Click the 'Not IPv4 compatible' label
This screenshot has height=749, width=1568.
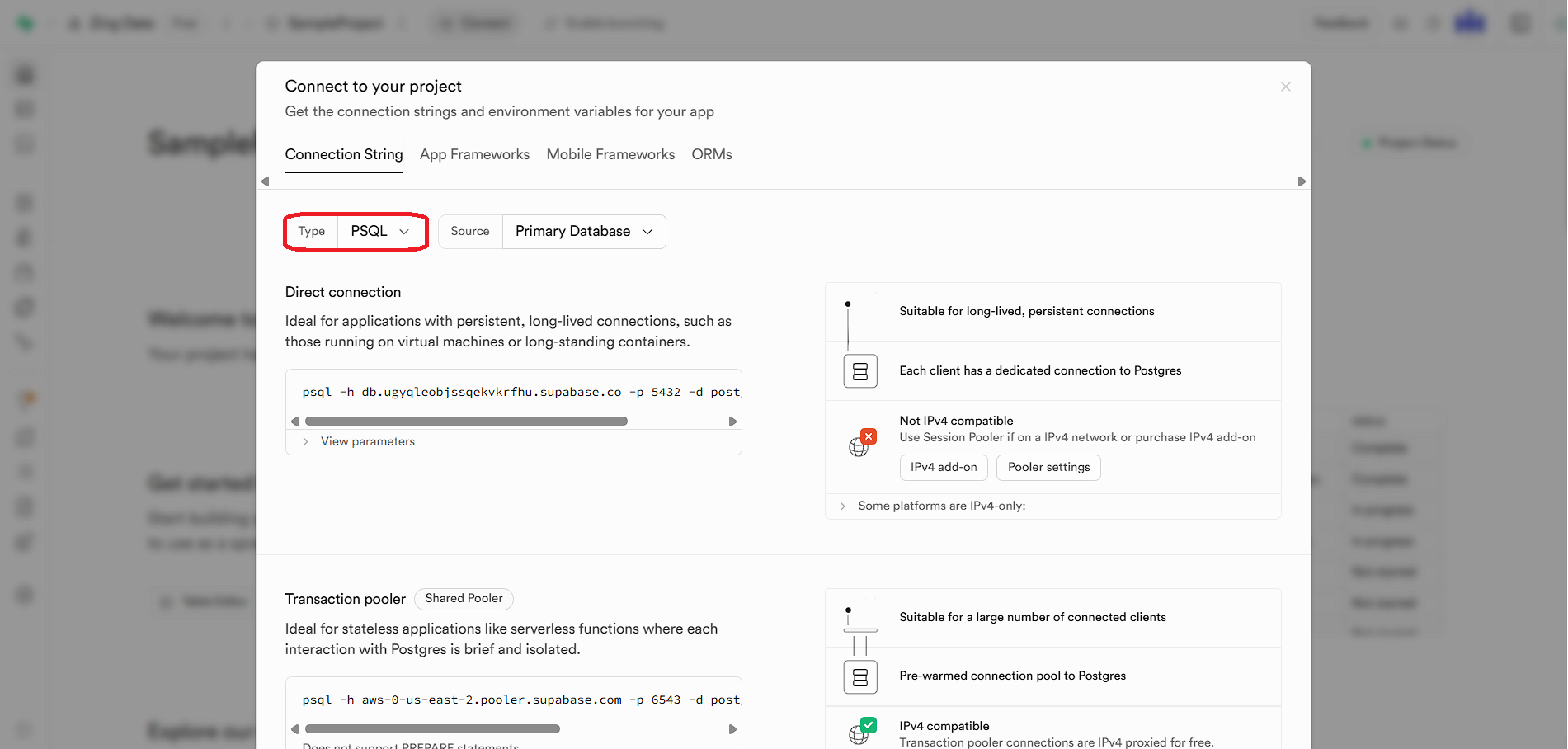[x=956, y=421]
